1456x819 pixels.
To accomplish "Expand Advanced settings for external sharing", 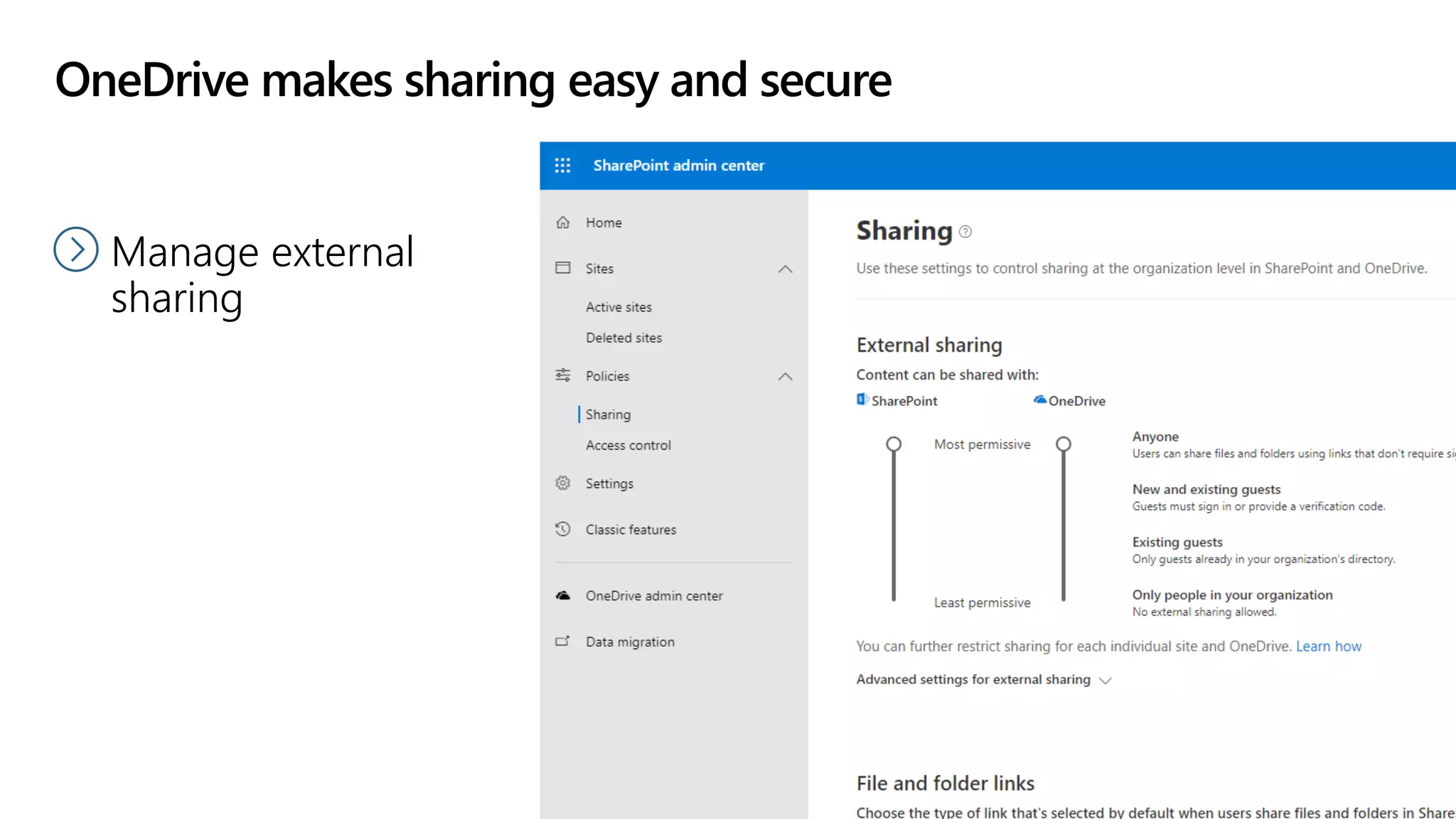I will click(x=983, y=680).
